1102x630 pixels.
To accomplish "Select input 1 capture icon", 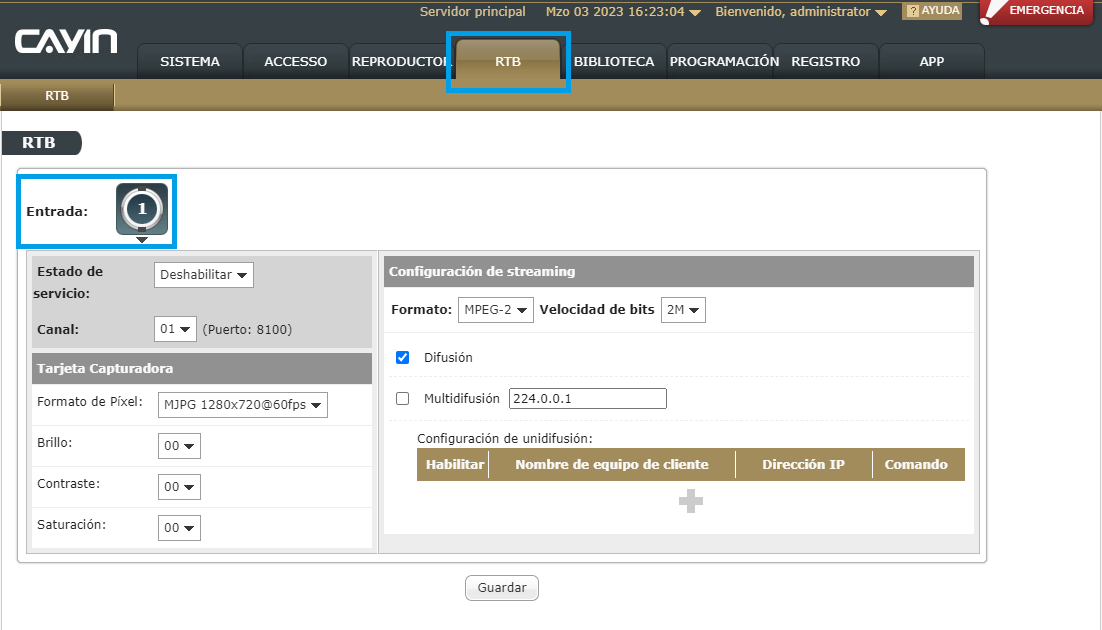I will click(142, 209).
